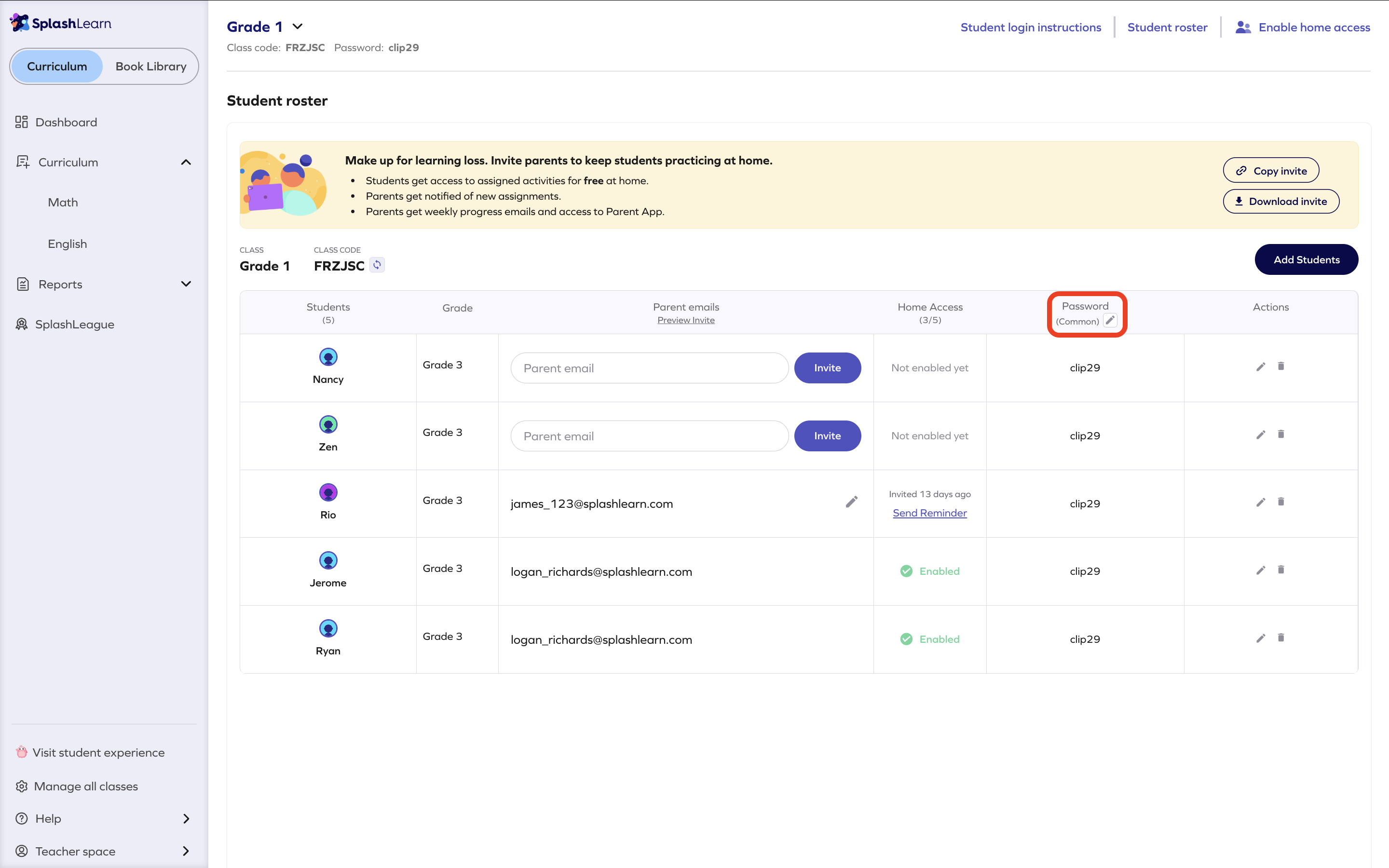Image resolution: width=1389 pixels, height=868 pixels.
Task: Invite Nancy's parent
Action: (827, 368)
